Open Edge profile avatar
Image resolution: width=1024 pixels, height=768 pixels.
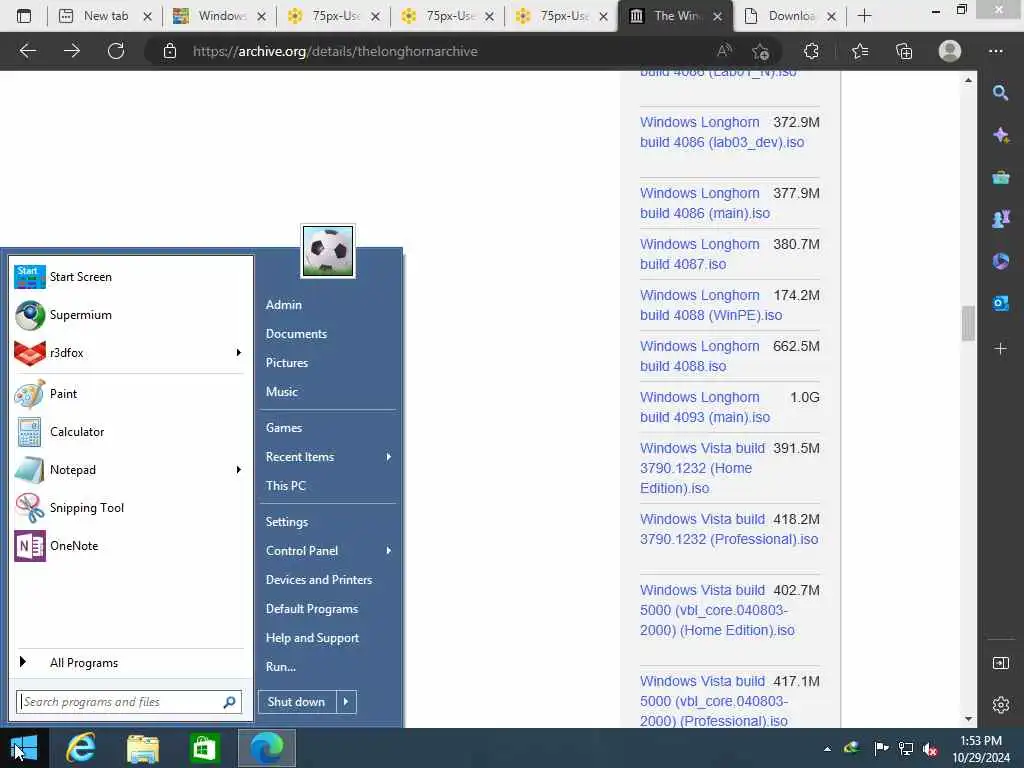tap(950, 51)
